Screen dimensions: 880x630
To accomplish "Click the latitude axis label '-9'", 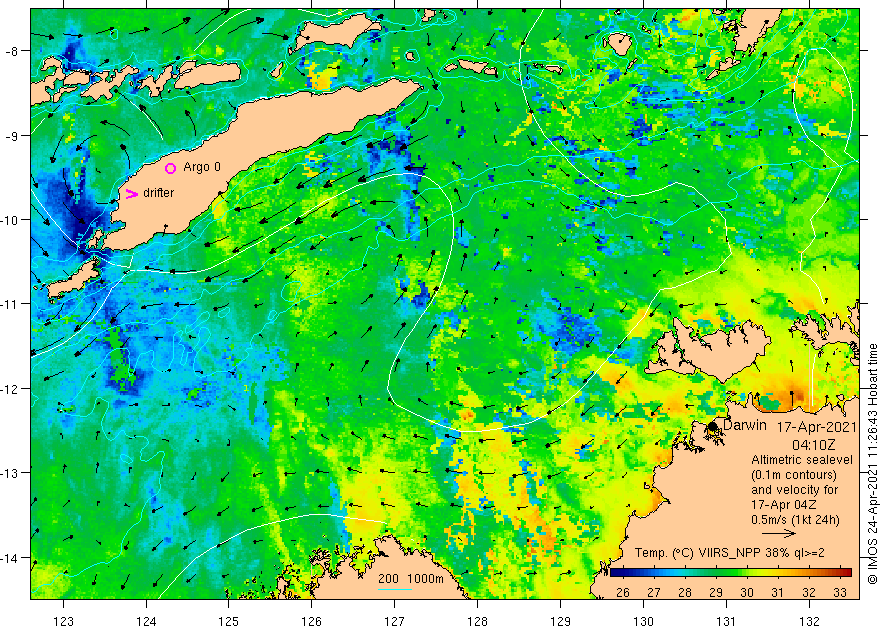I will pos(11,136).
